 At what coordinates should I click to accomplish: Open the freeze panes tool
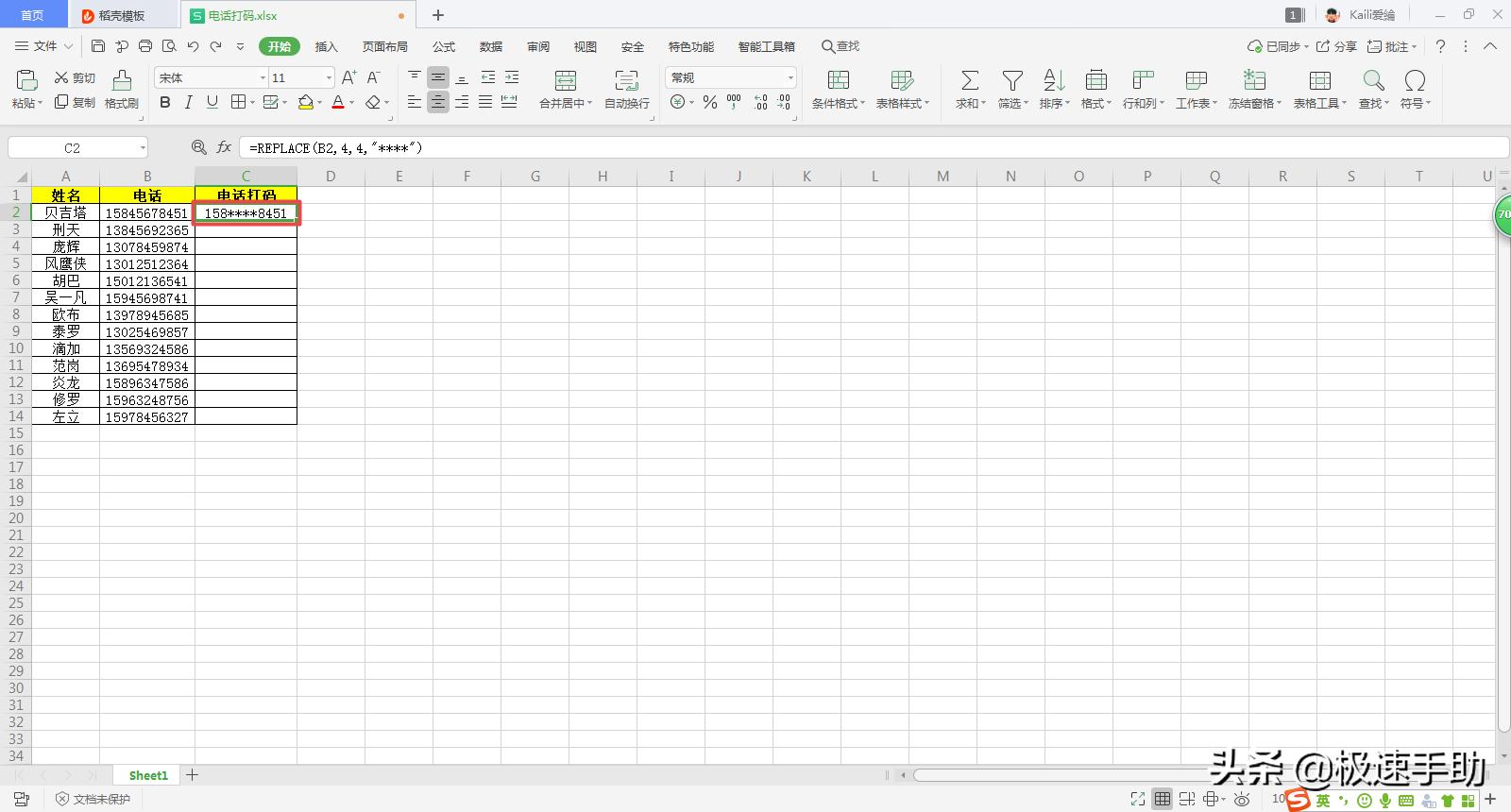coord(1254,81)
